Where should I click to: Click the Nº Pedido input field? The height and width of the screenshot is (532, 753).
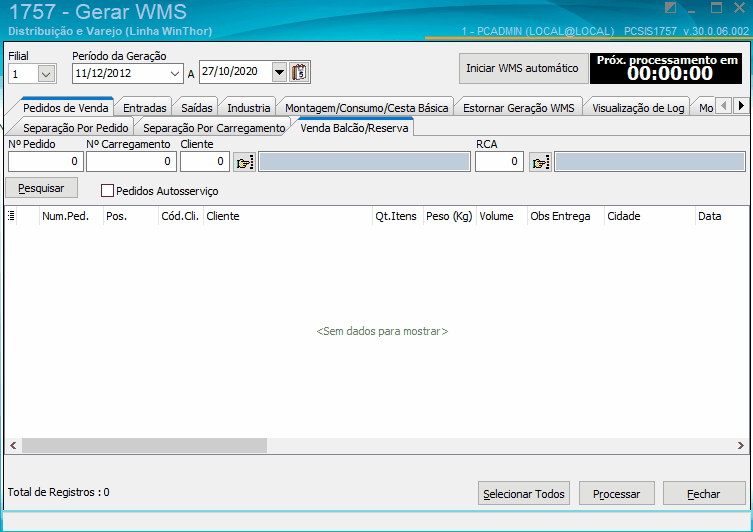tap(46, 162)
